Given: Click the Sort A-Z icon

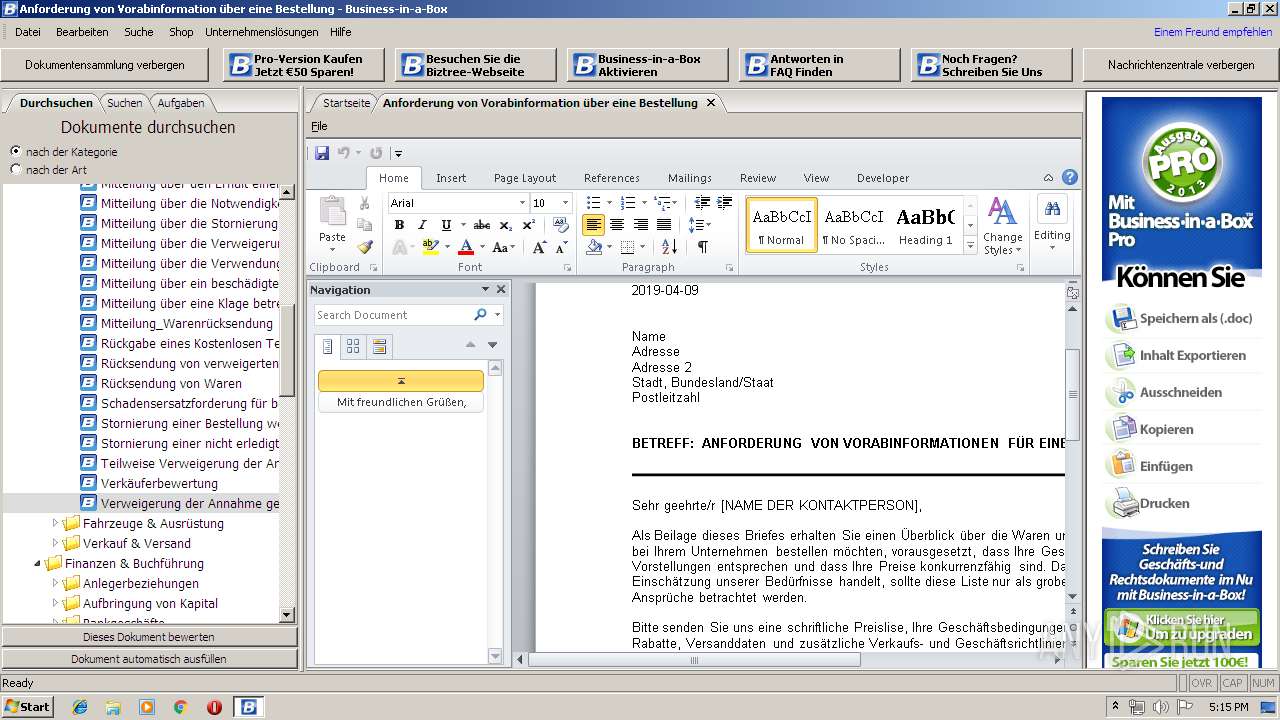Looking at the screenshot, I should click(669, 247).
